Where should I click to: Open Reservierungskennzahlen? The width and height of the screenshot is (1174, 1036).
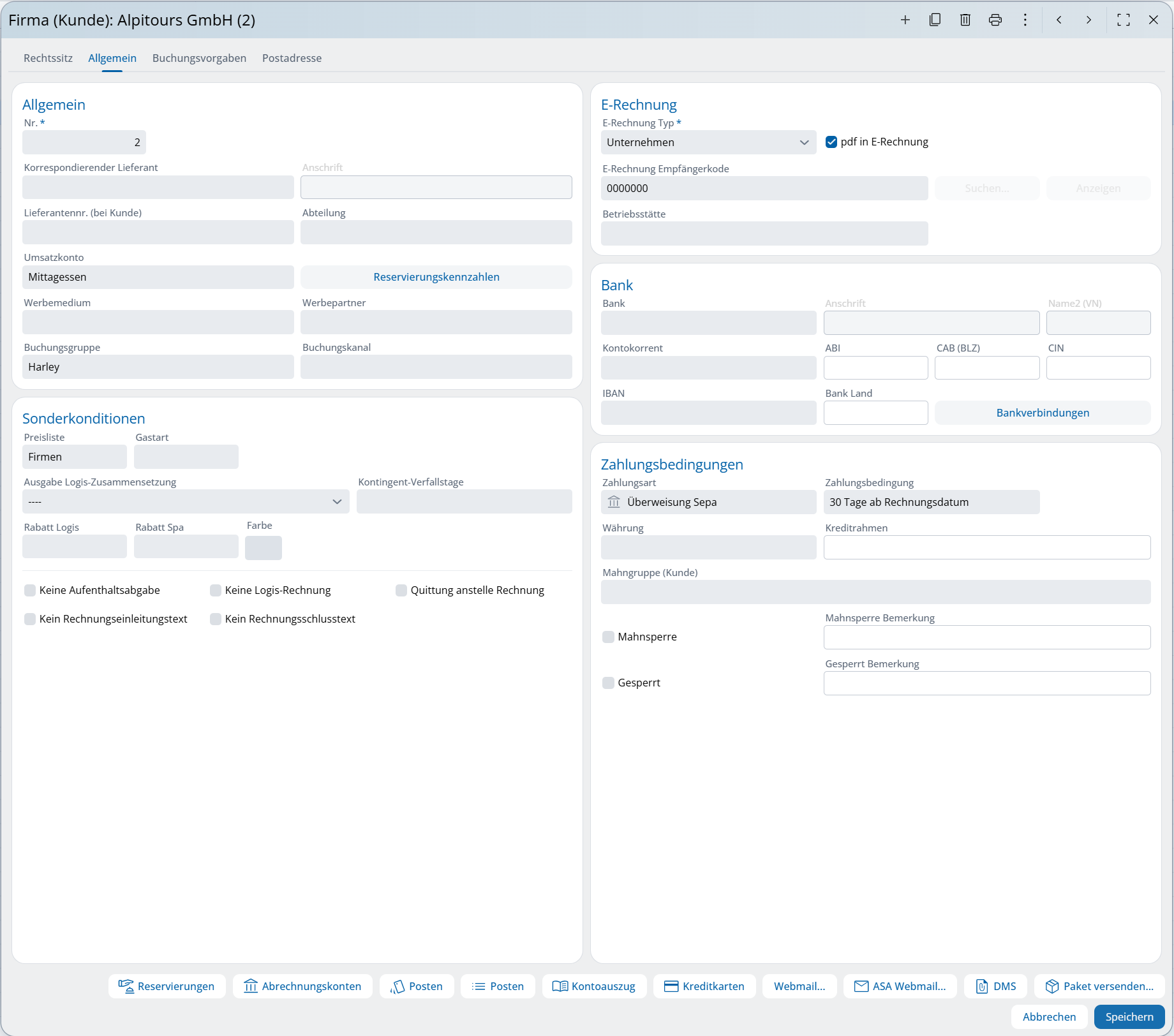click(436, 277)
